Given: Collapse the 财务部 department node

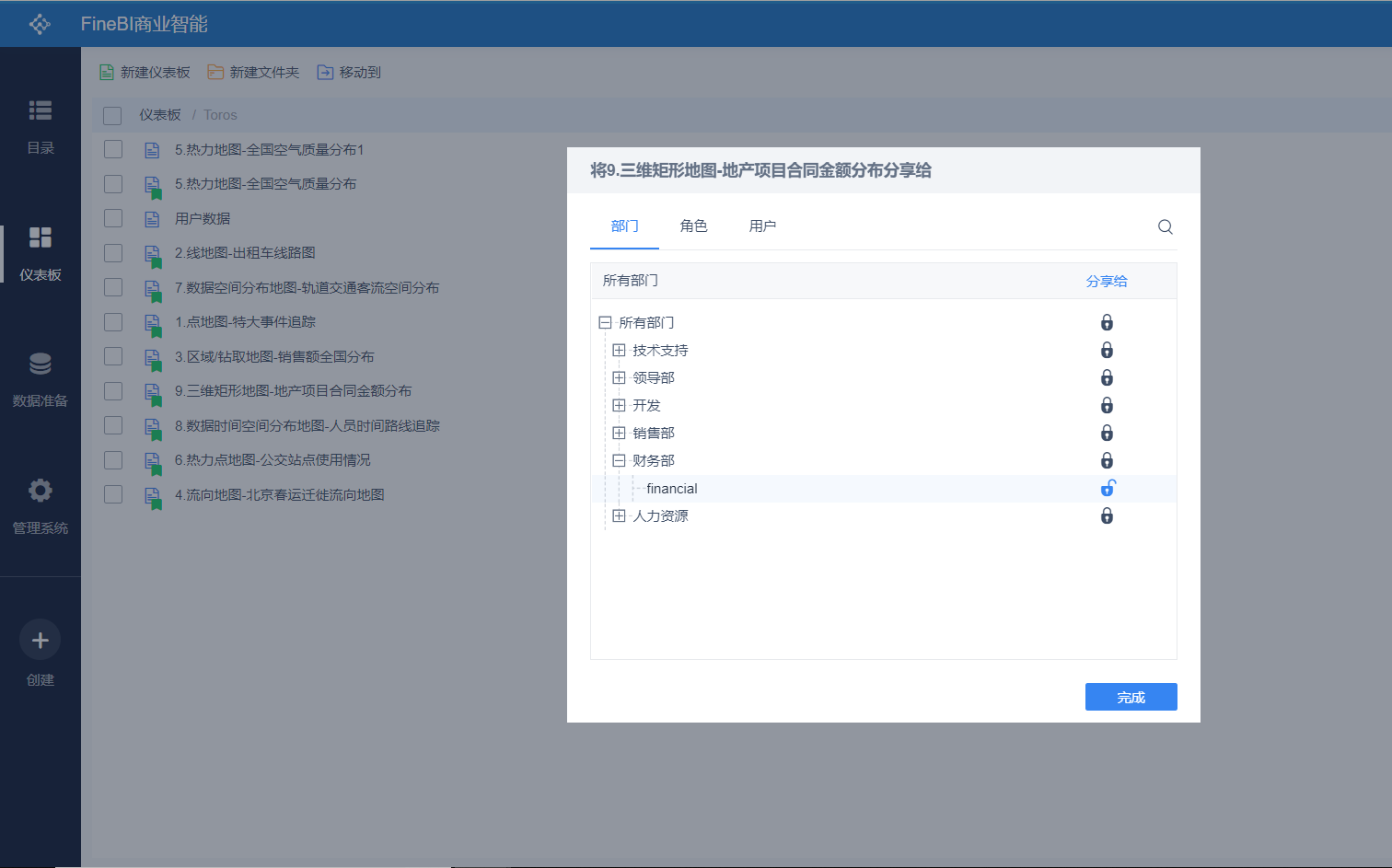Looking at the screenshot, I should coord(619,461).
